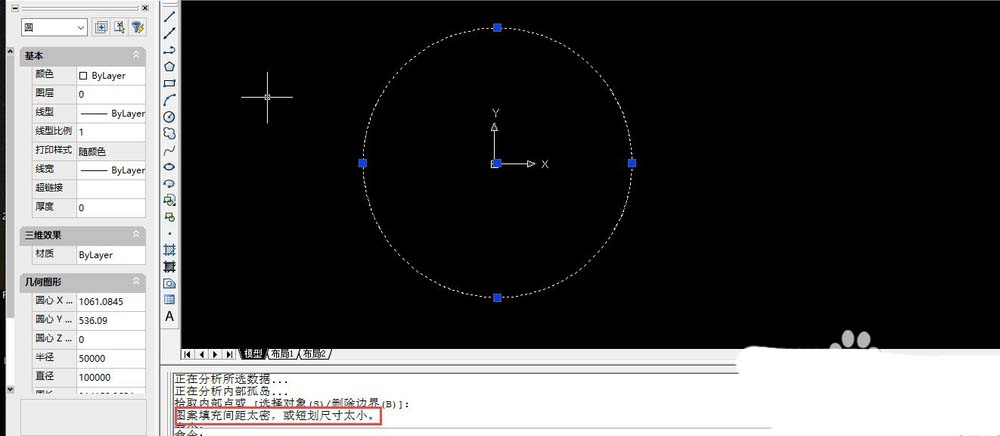
Task: Select the Region tool
Action: (x=170, y=283)
